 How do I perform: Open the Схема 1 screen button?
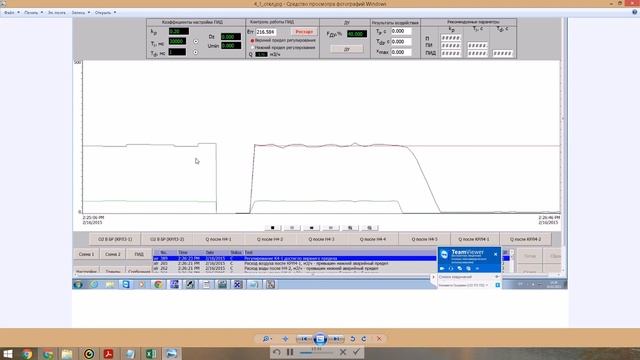87,254
